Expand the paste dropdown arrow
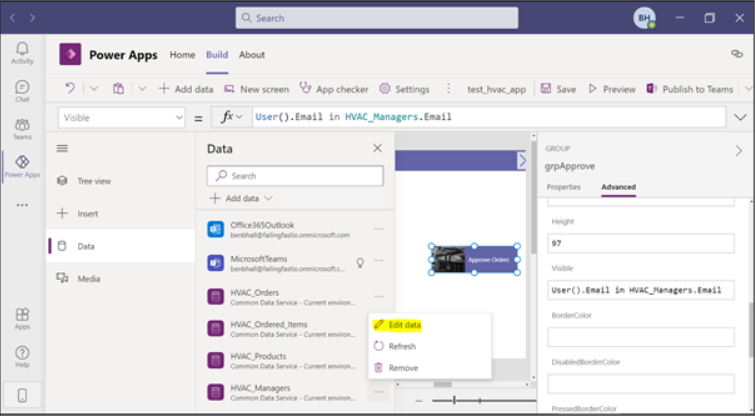The width and height of the screenshot is (755, 416). pyautogui.click(x=142, y=89)
